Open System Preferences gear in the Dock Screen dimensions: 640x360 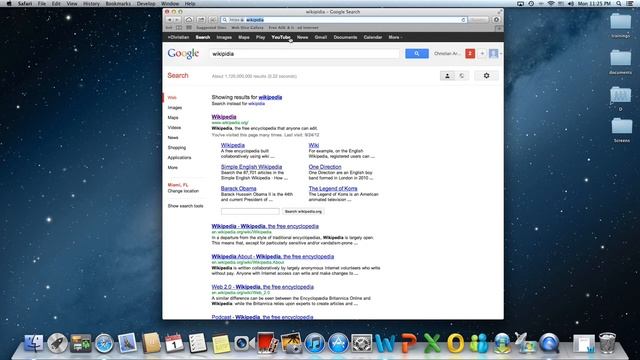[x=362, y=343]
